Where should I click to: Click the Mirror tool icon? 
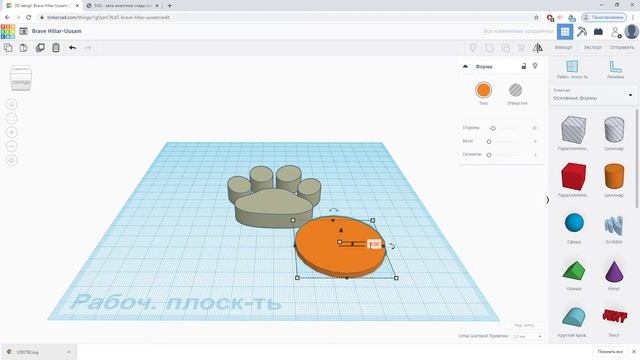click(x=538, y=48)
